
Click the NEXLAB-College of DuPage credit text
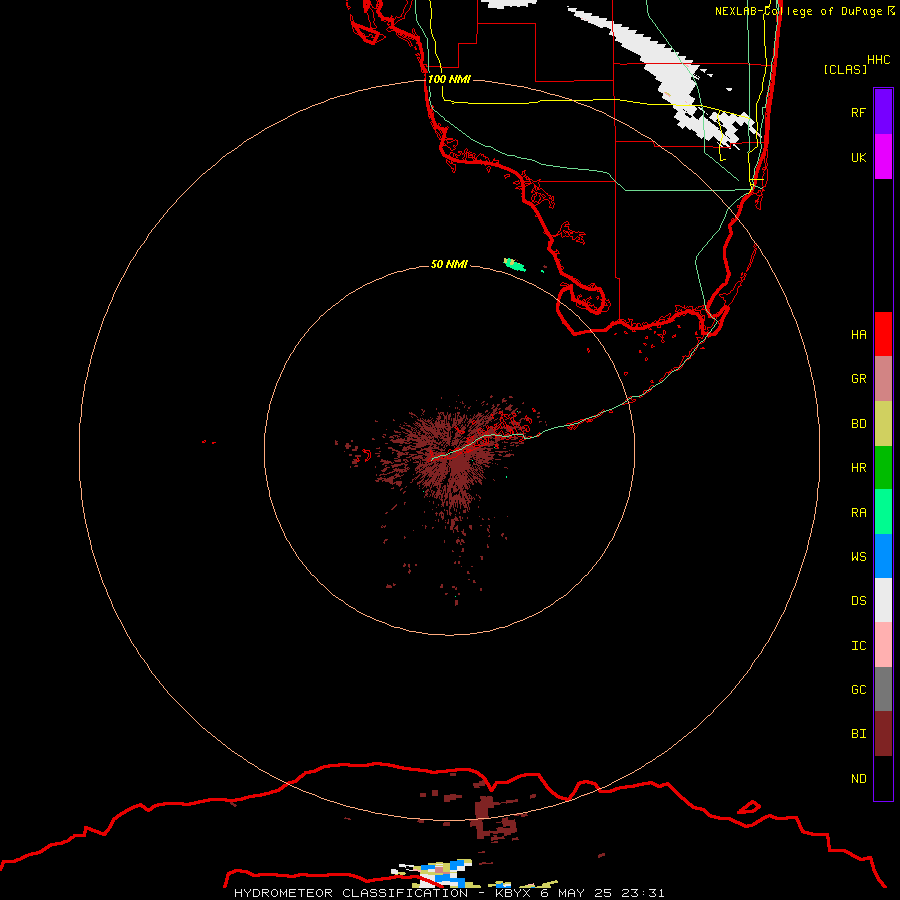(798, 11)
